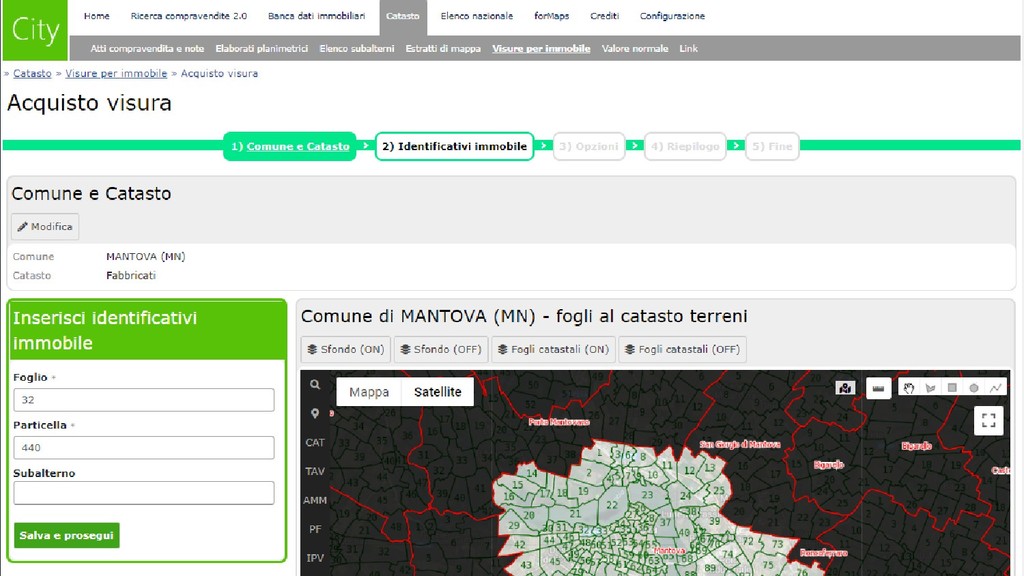Open Estratti di mappa submenu item
This screenshot has width=1024, height=576.
tap(443, 48)
